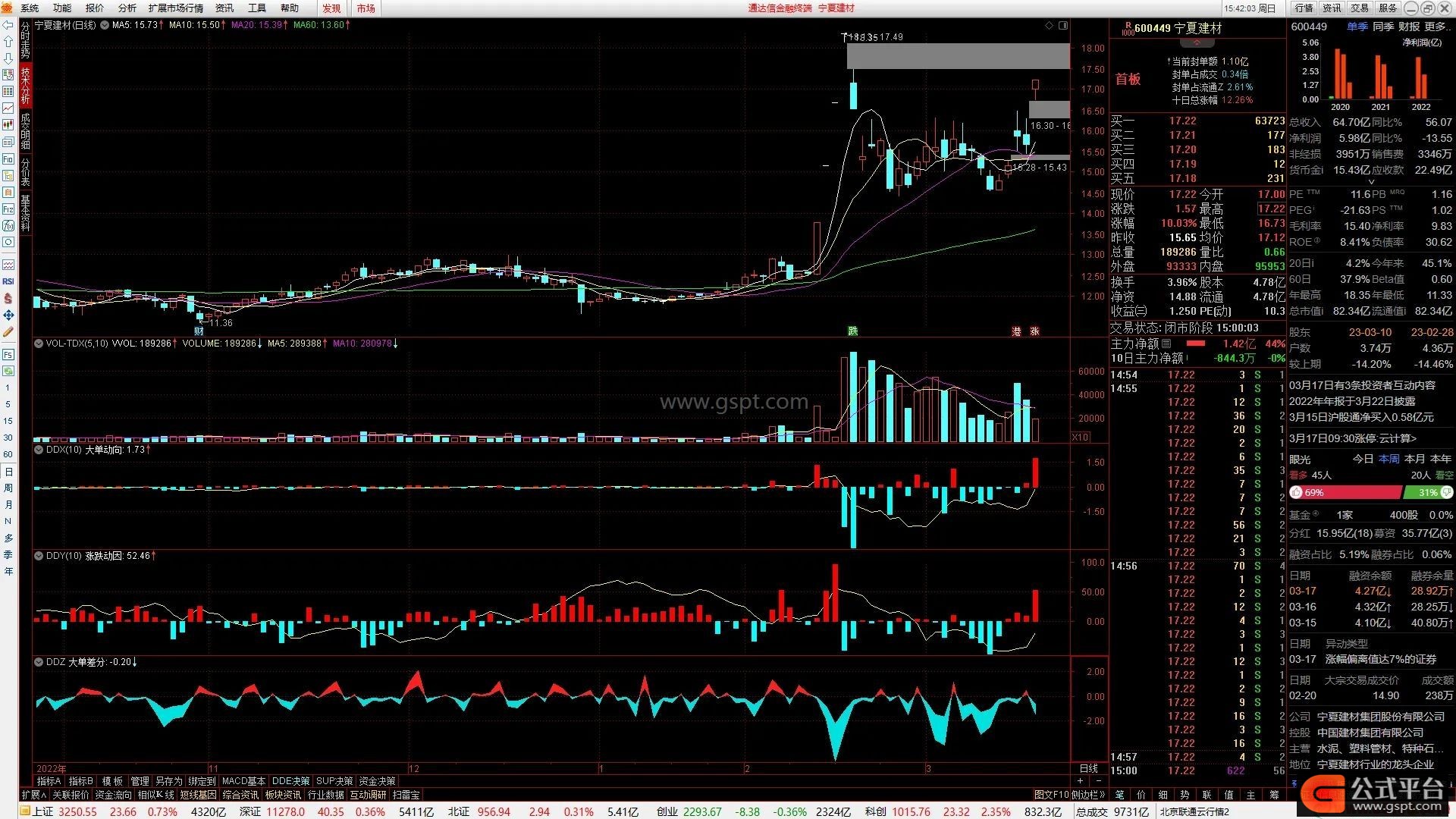This screenshot has height=819, width=1456.
Task: Click the green refresh icon in sidebar
Action: click(8, 371)
